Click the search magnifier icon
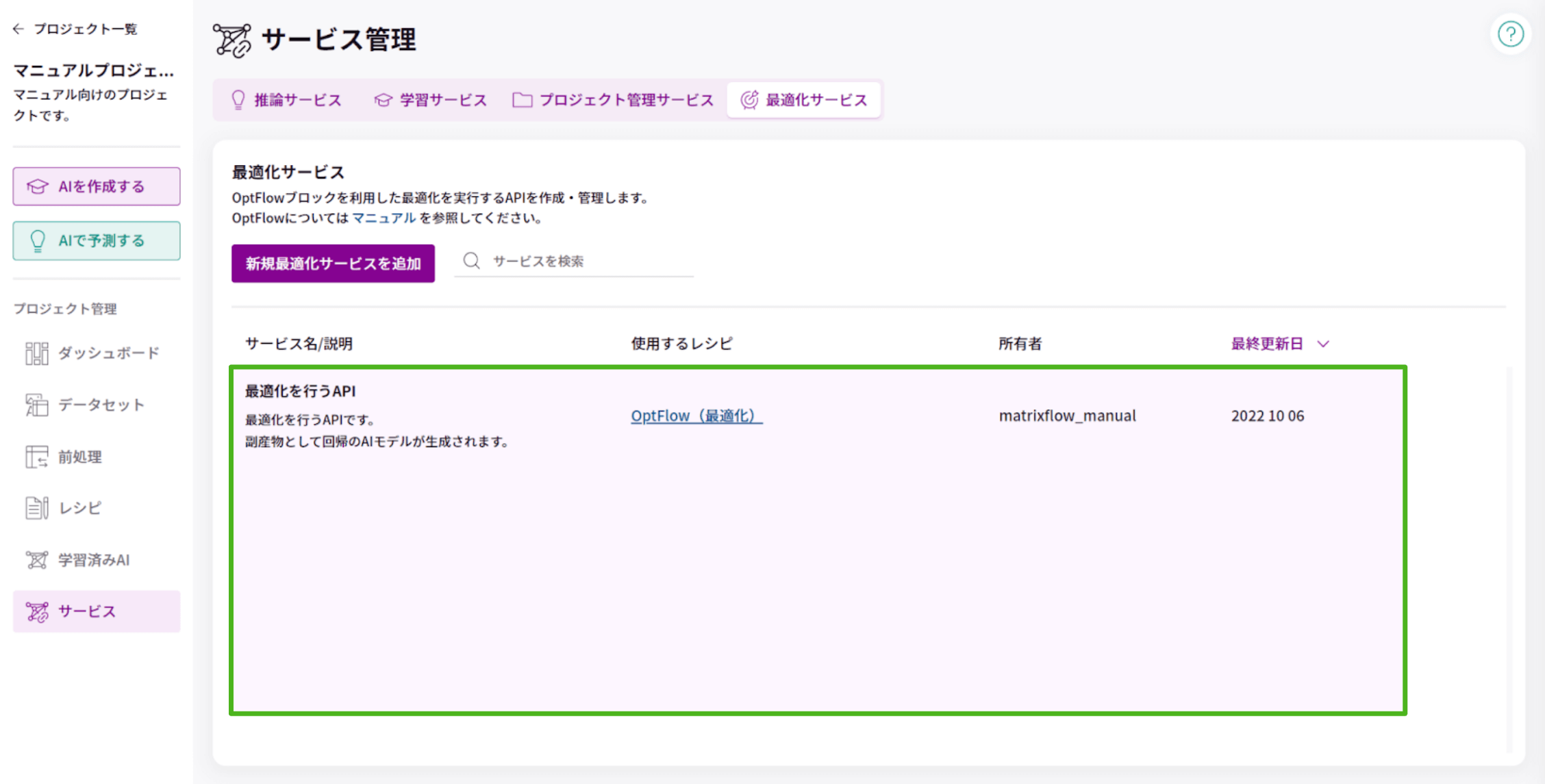1545x784 pixels. click(471, 260)
